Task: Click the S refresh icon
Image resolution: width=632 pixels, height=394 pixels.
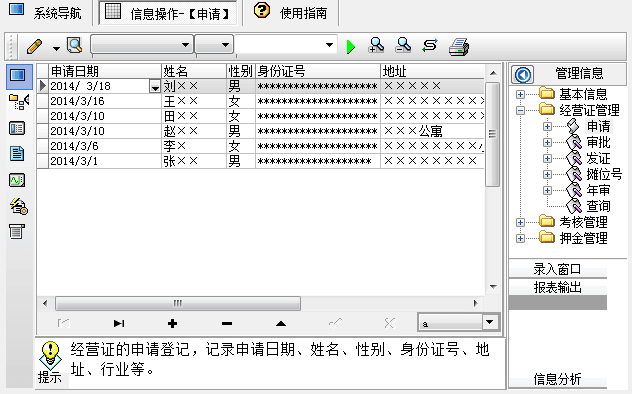Action: [430, 45]
